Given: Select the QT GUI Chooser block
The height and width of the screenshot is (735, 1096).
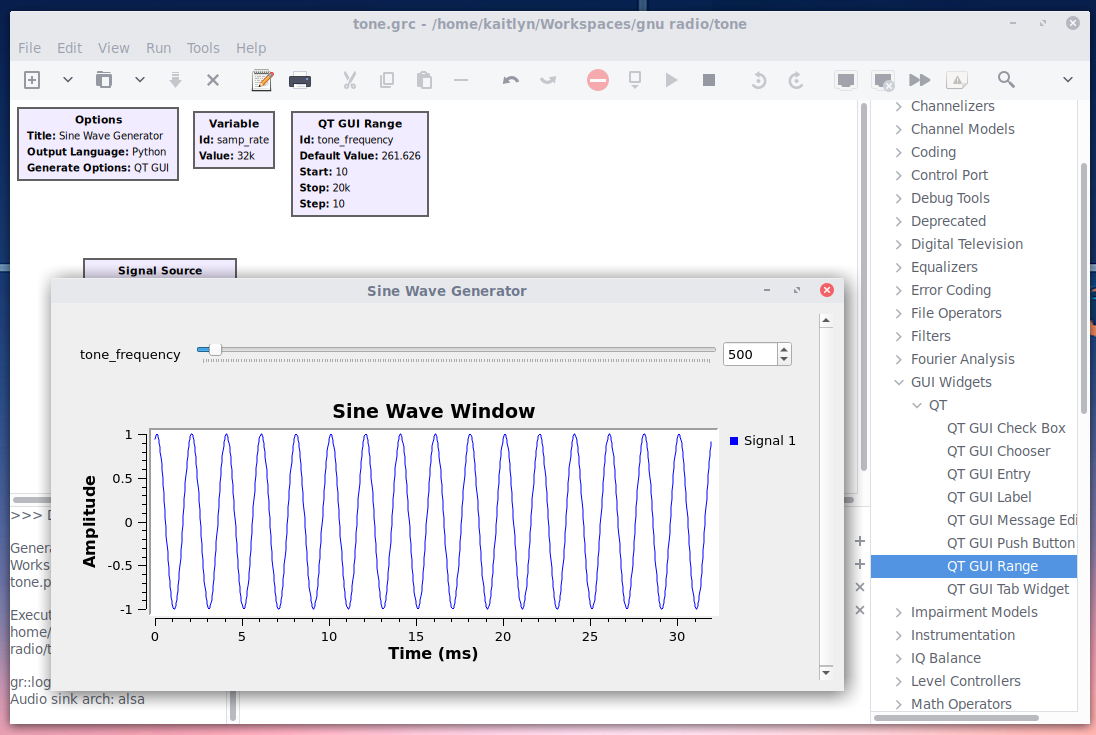Looking at the screenshot, I should [x=999, y=450].
